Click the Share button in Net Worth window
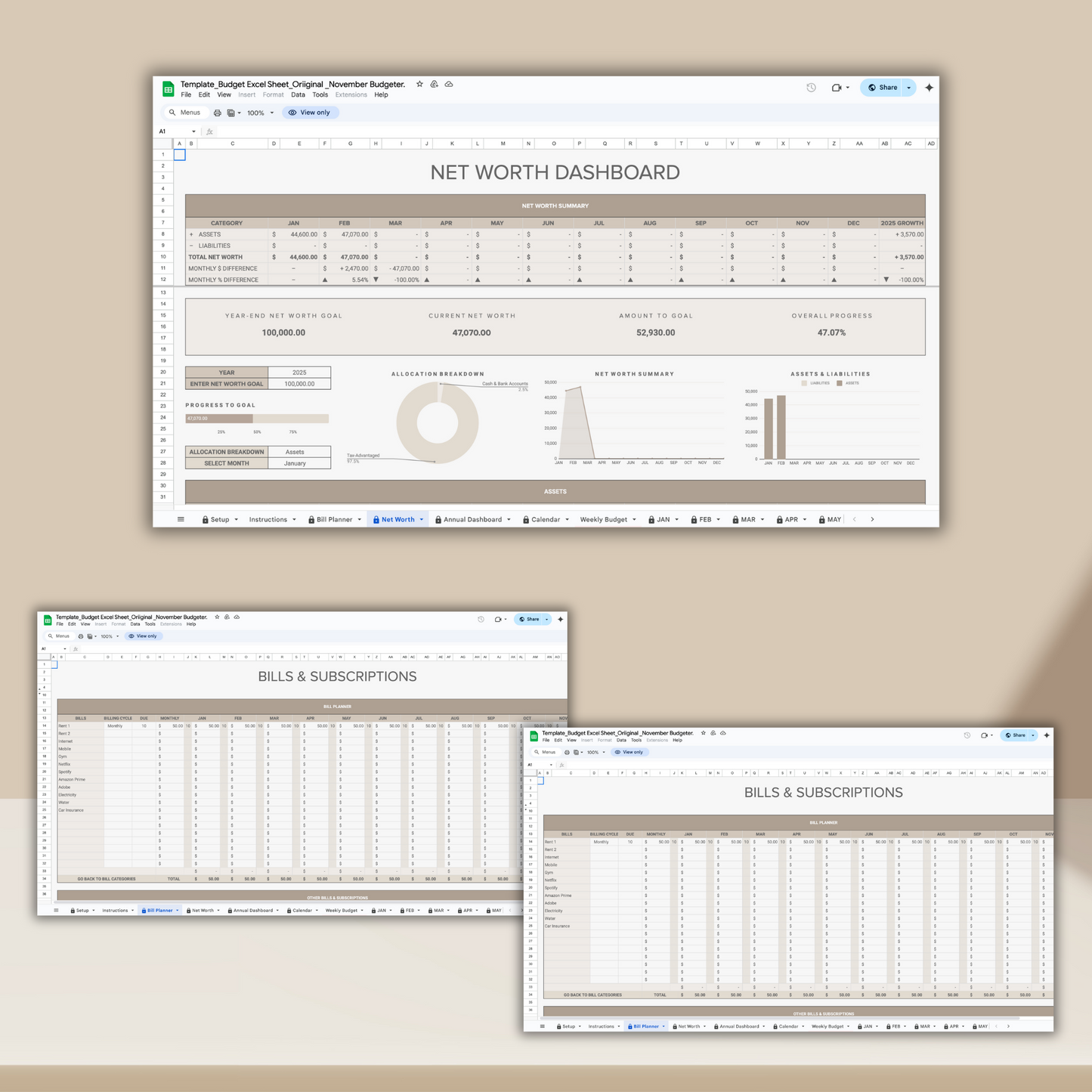The width and height of the screenshot is (1092, 1092). pyautogui.click(x=882, y=88)
